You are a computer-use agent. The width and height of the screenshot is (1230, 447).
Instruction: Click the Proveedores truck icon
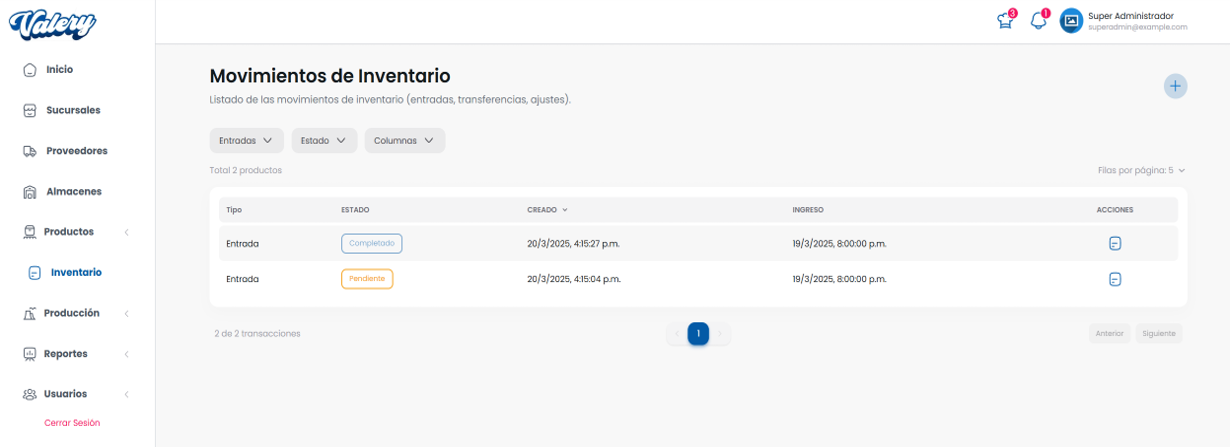click(30, 151)
